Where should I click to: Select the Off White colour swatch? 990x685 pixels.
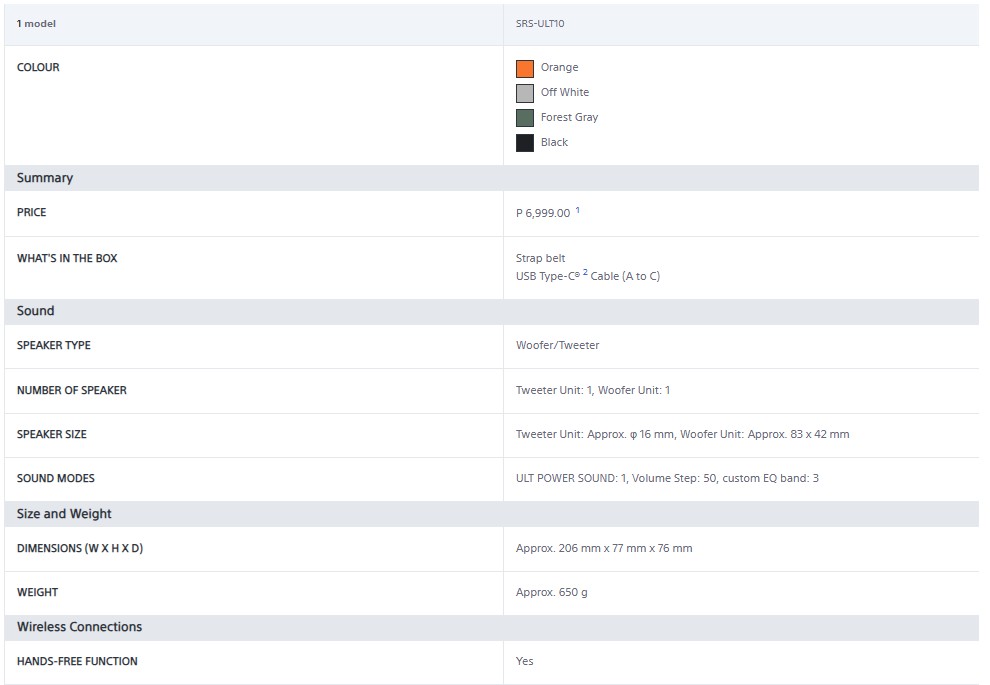525,93
